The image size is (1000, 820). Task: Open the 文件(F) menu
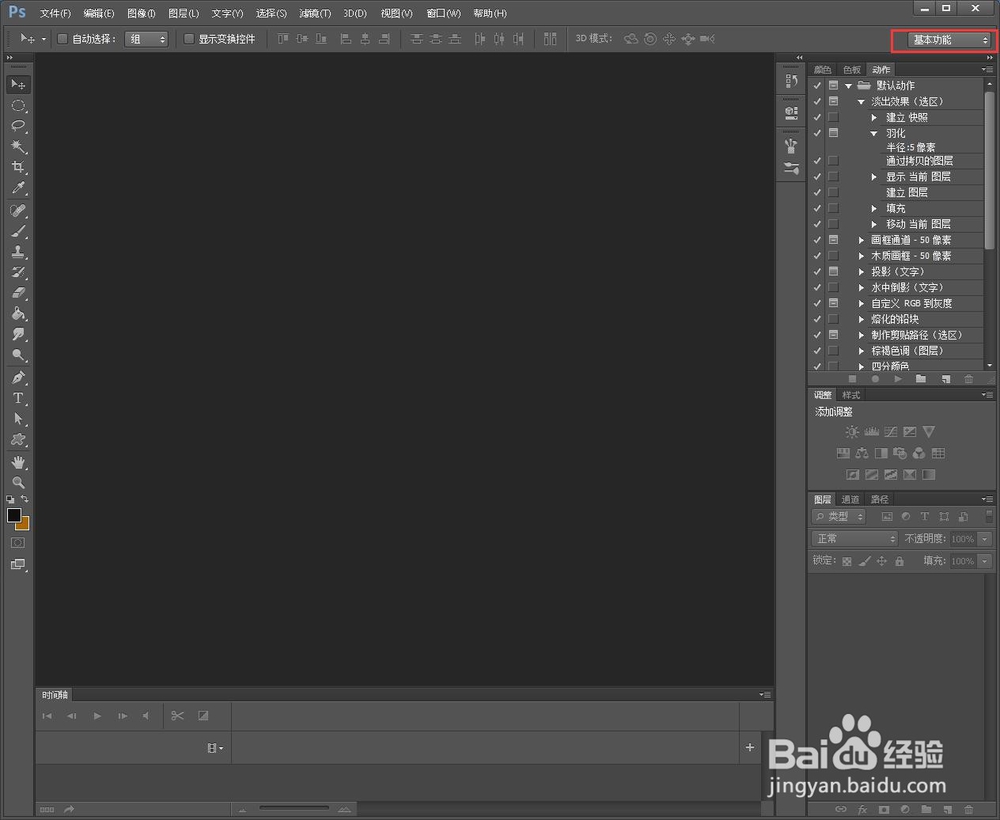[x=55, y=13]
